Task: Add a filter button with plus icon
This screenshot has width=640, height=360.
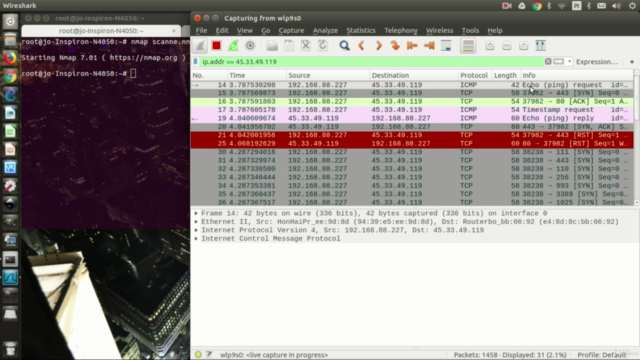Action: (x=632, y=62)
